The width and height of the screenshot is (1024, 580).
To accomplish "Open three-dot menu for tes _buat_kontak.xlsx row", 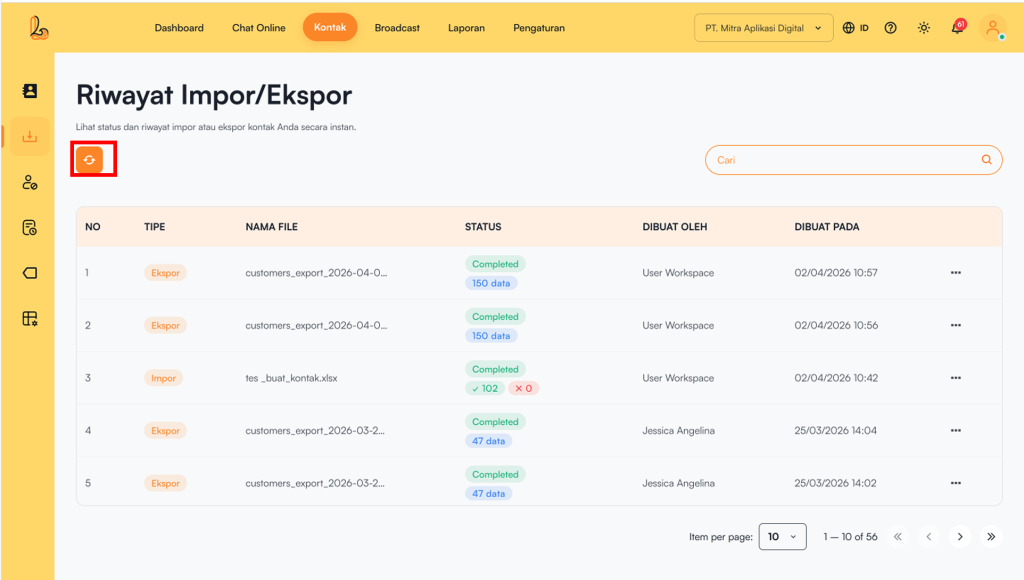I will point(955,378).
